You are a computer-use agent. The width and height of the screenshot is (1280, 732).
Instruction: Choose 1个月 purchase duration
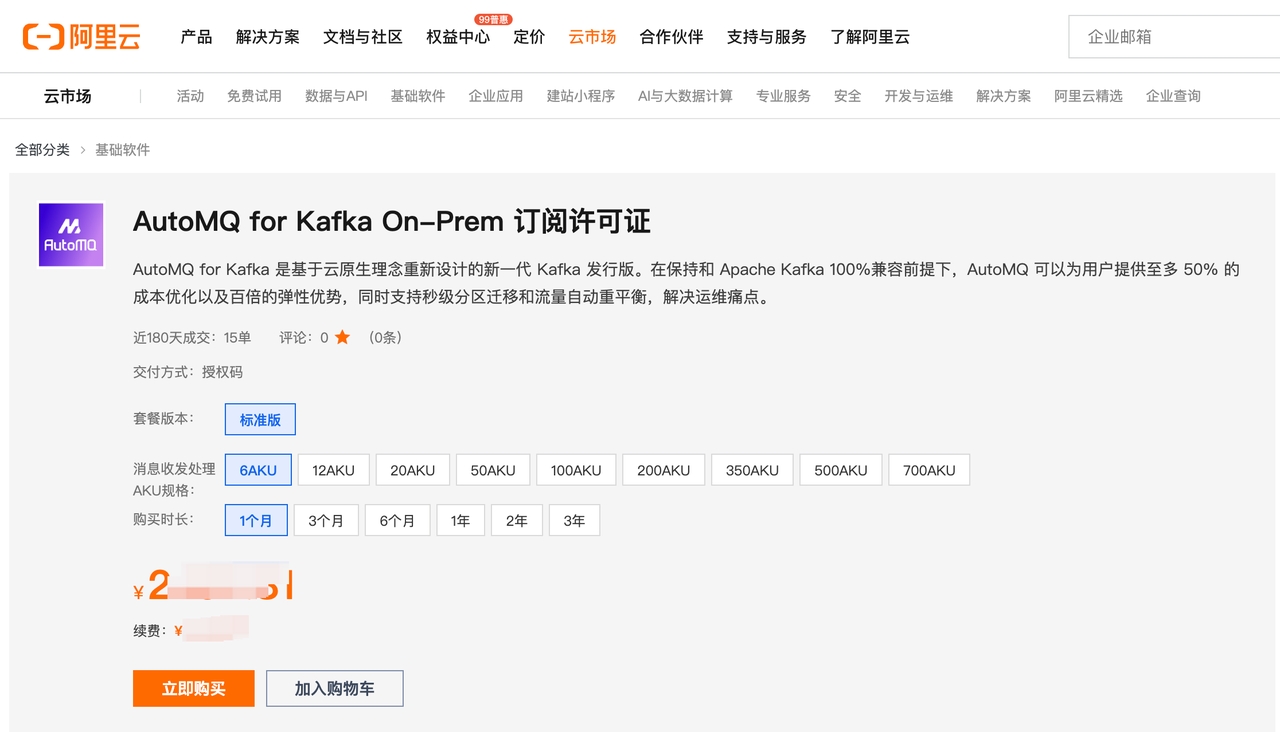tap(256, 520)
